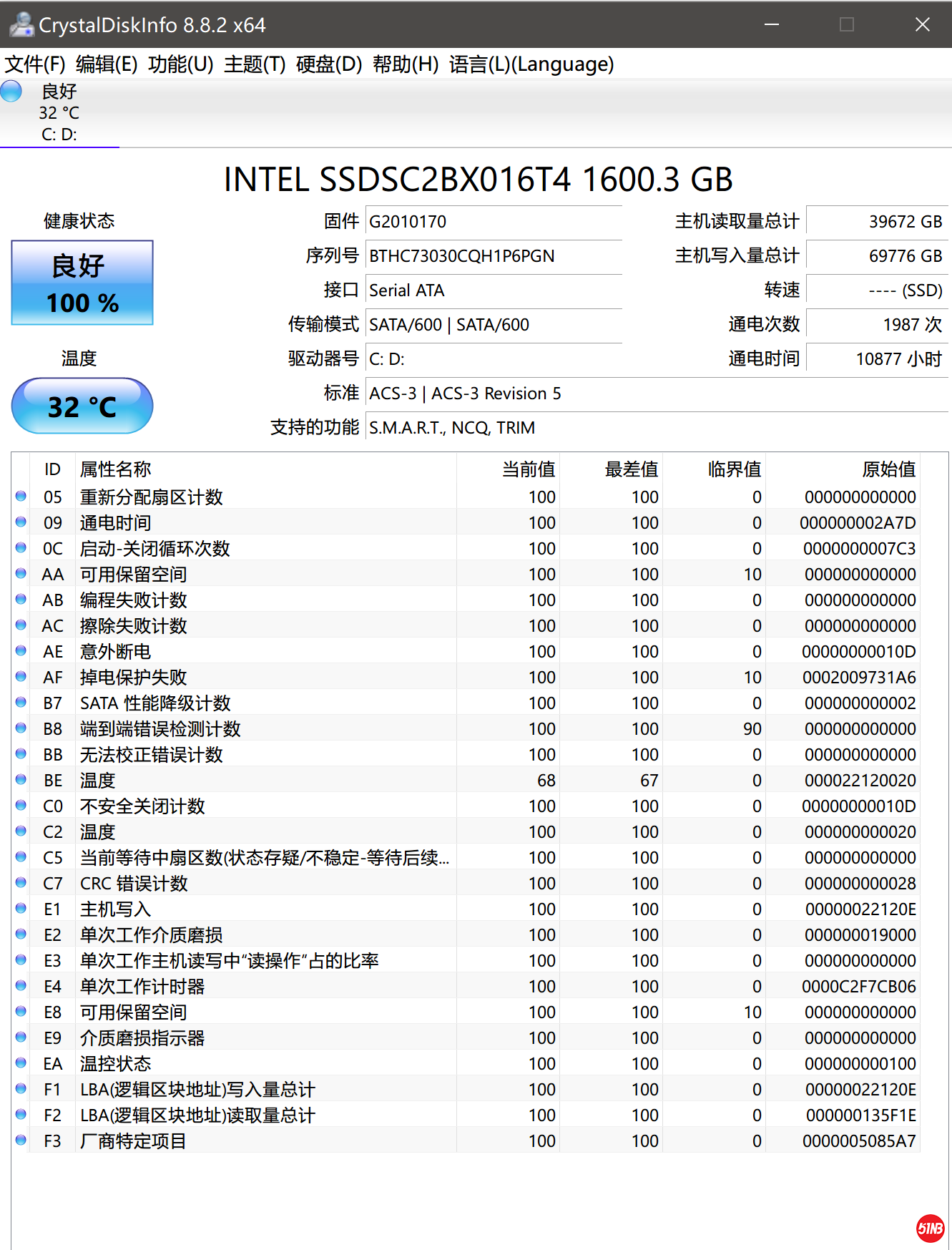Click the 32 °C temperature button

(82, 406)
